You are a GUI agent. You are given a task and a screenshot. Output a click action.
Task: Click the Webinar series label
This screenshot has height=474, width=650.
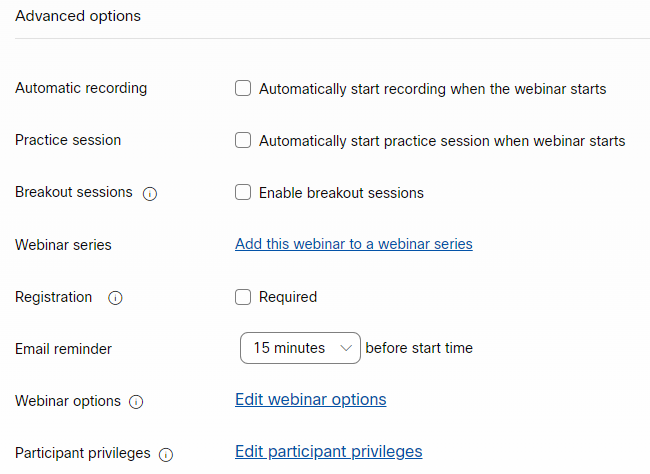click(x=63, y=245)
